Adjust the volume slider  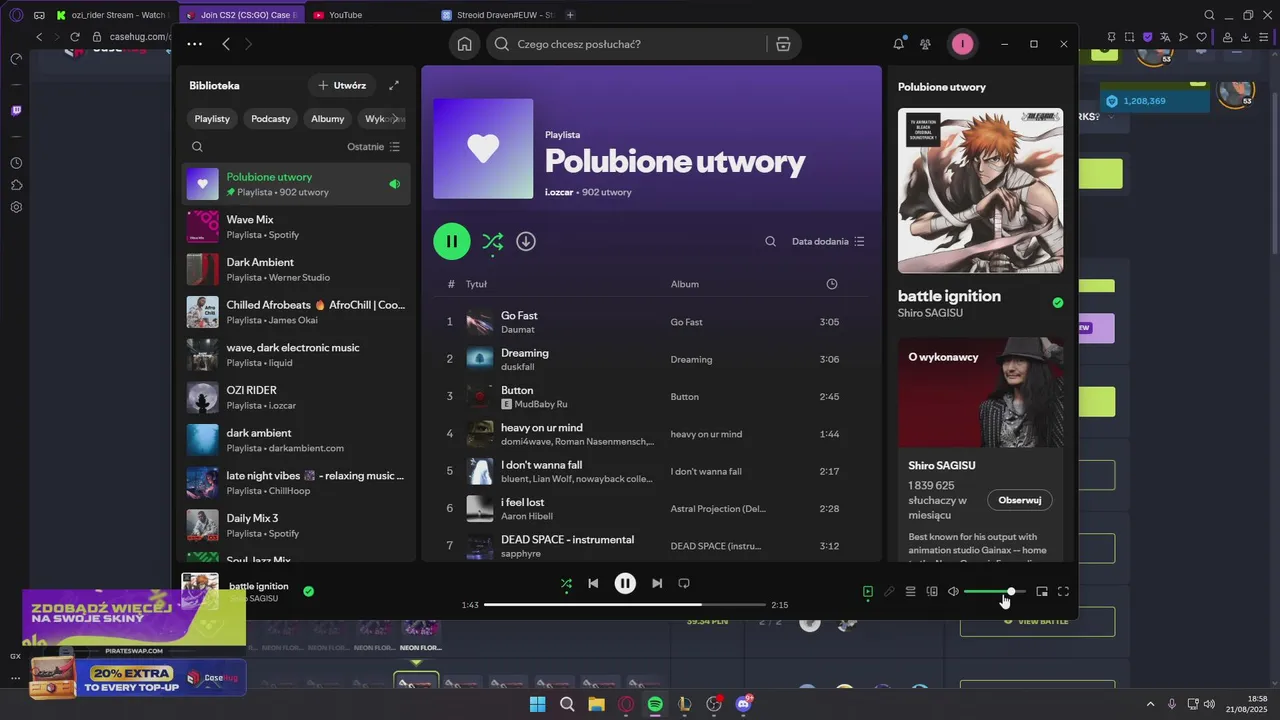click(995, 592)
